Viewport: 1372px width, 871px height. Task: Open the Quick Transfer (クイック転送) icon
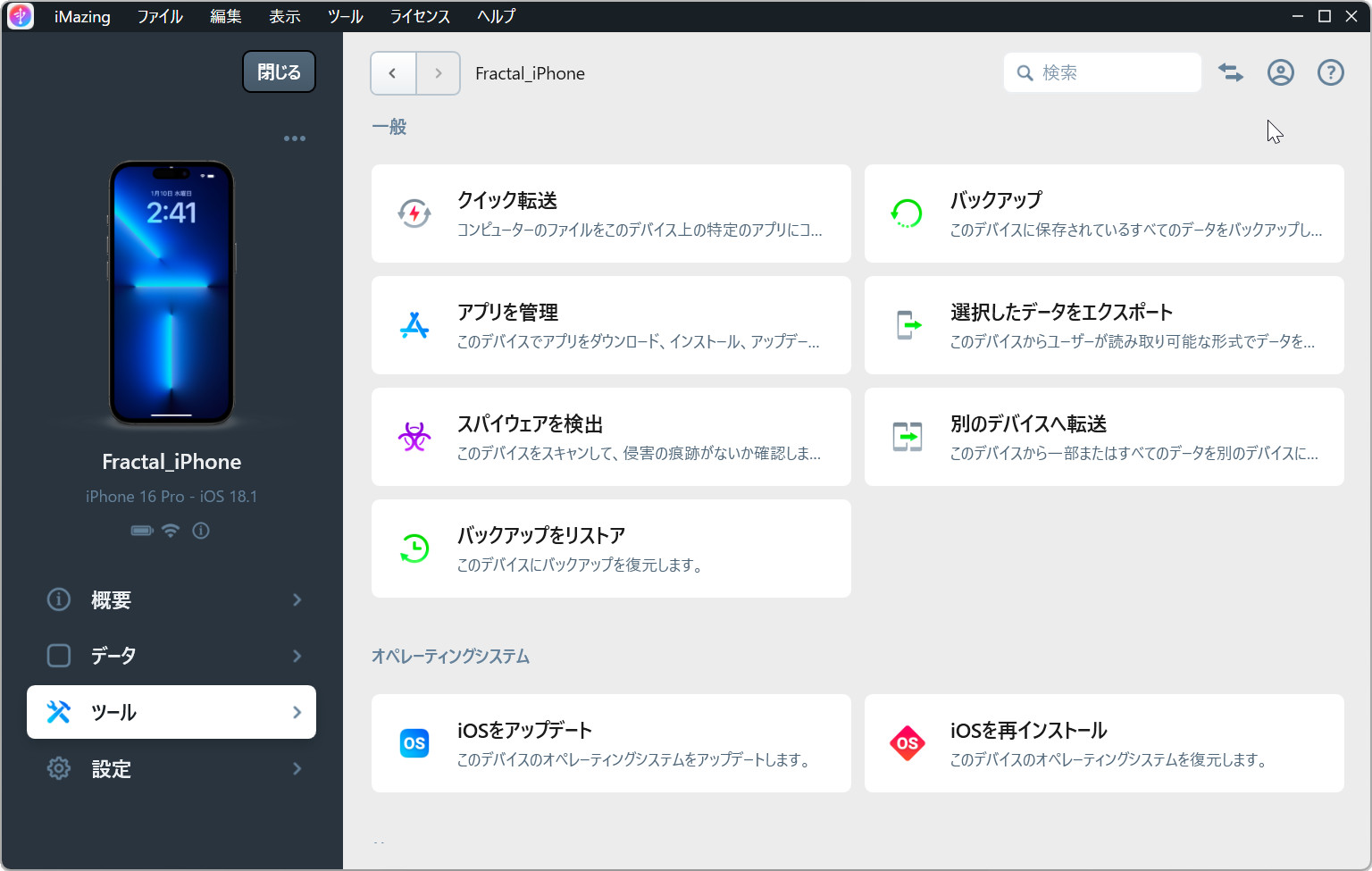point(414,214)
